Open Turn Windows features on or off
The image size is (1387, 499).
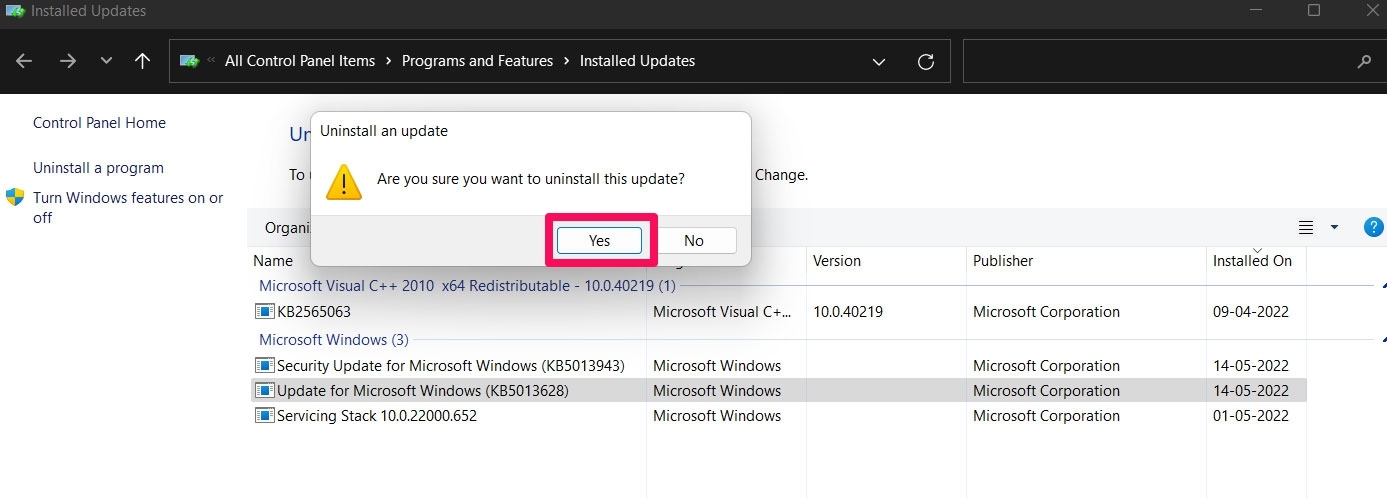click(128, 208)
